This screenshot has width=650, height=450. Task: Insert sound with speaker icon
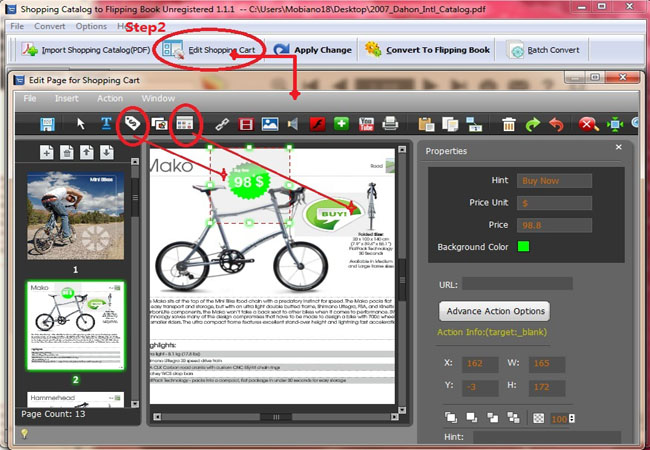pos(293,124)
